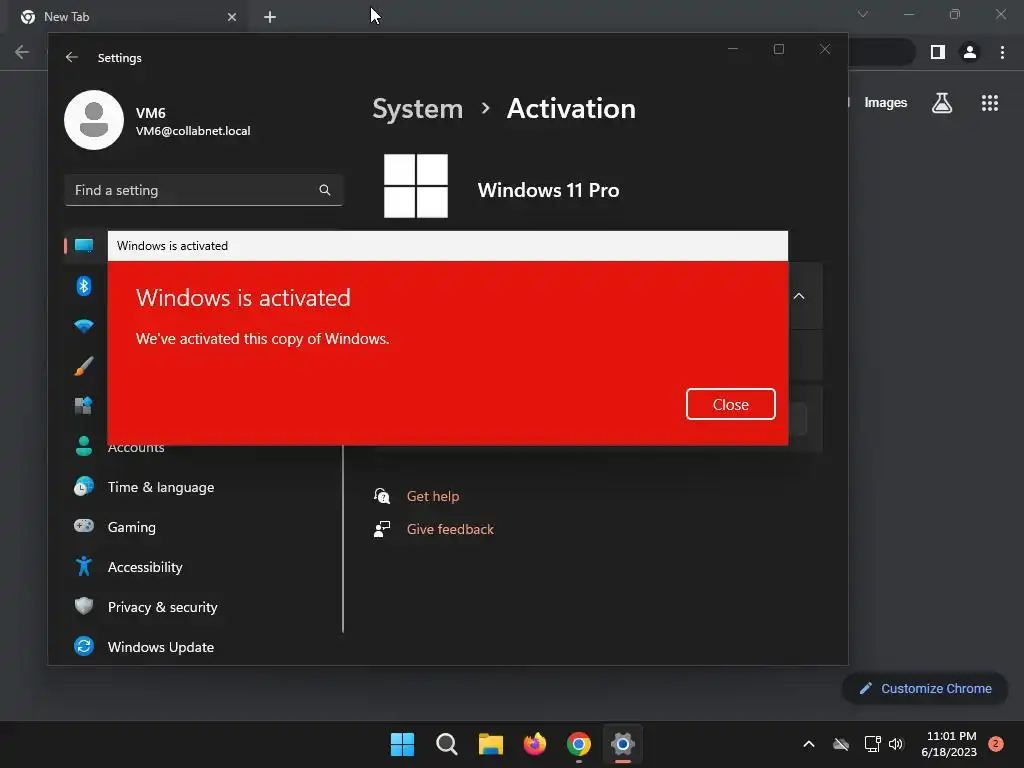The width and height of the screenshot is (1024, 768).
Task: Open Chrome's three-dot menu
Action: click(1002, 52)
